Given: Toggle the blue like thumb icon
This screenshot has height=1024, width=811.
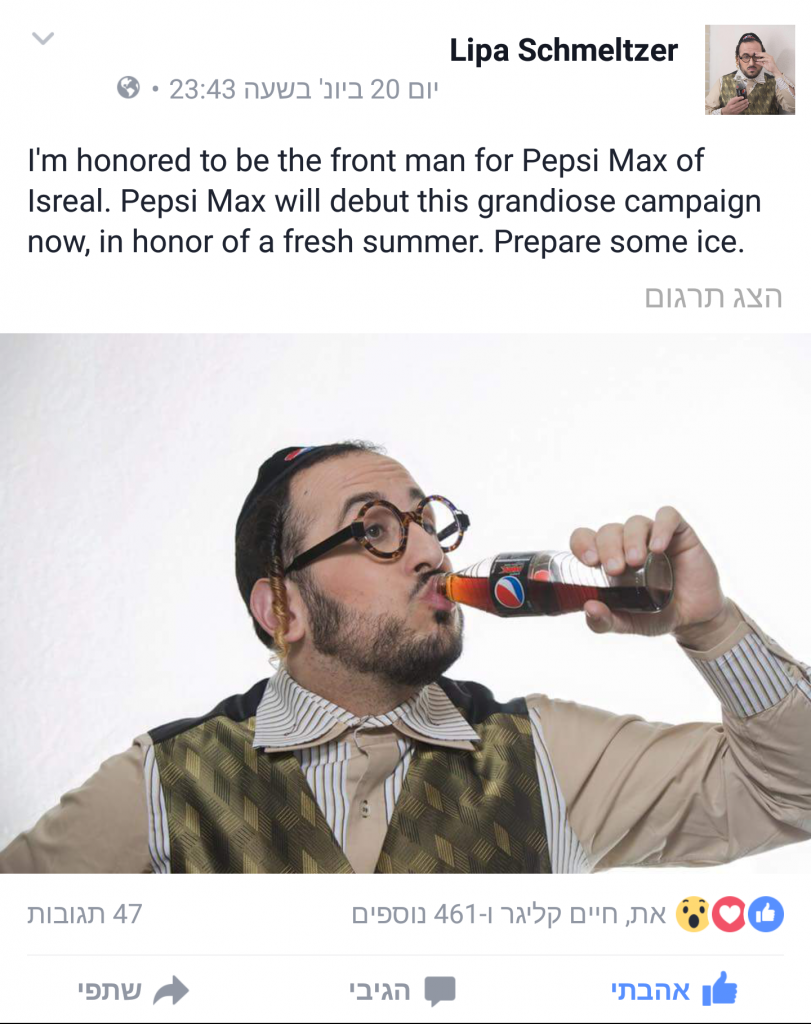Looking at the screenshot, I should [x=720, y=989].
